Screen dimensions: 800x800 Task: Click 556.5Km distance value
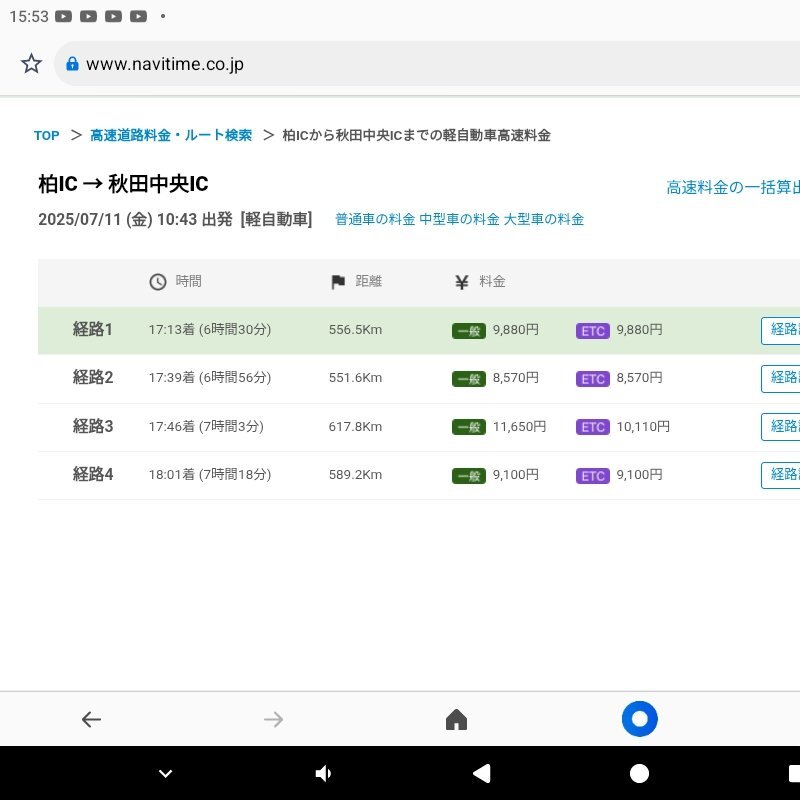pos(355,330)
